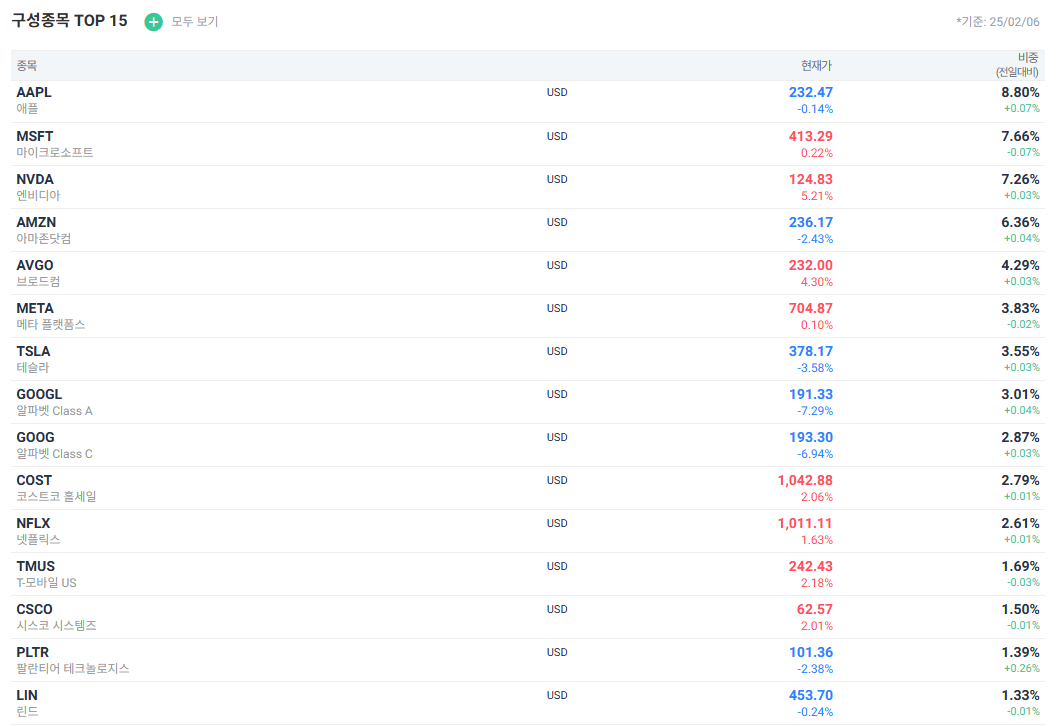Click the 알파벳 Class C name
Screen dimensions: 1056x727
pyautogui.click(x=55, y=454)
